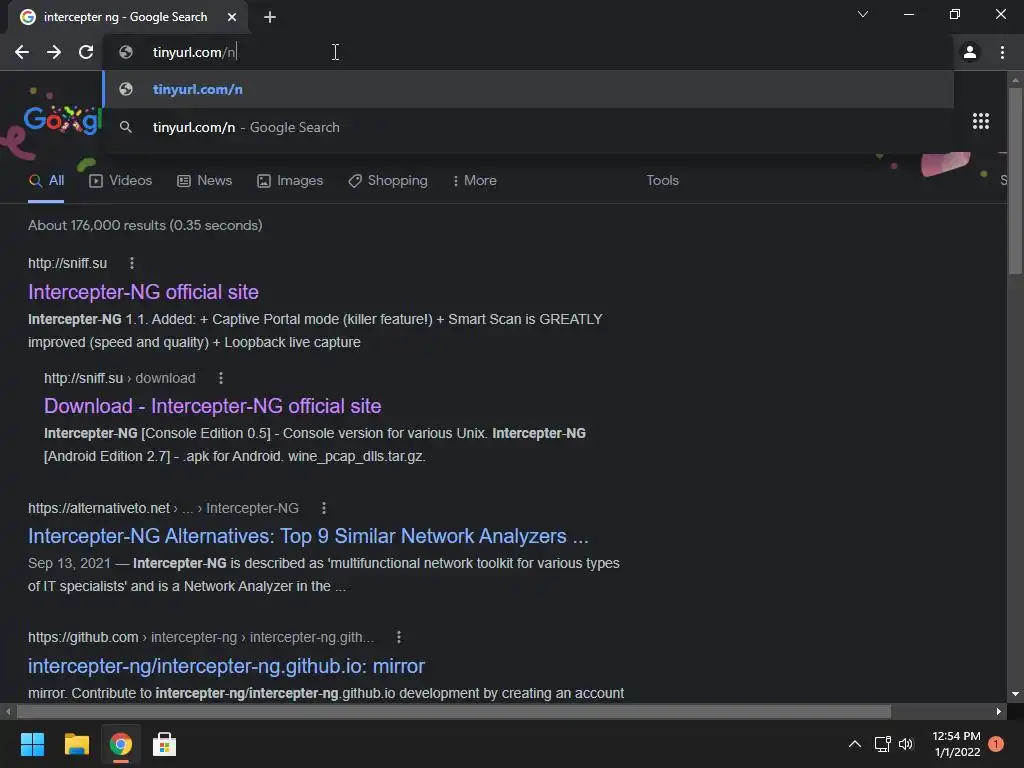Open Chrome's three-dot menu
This screenshot has width=1024, height=768.
pos(1002,52)
